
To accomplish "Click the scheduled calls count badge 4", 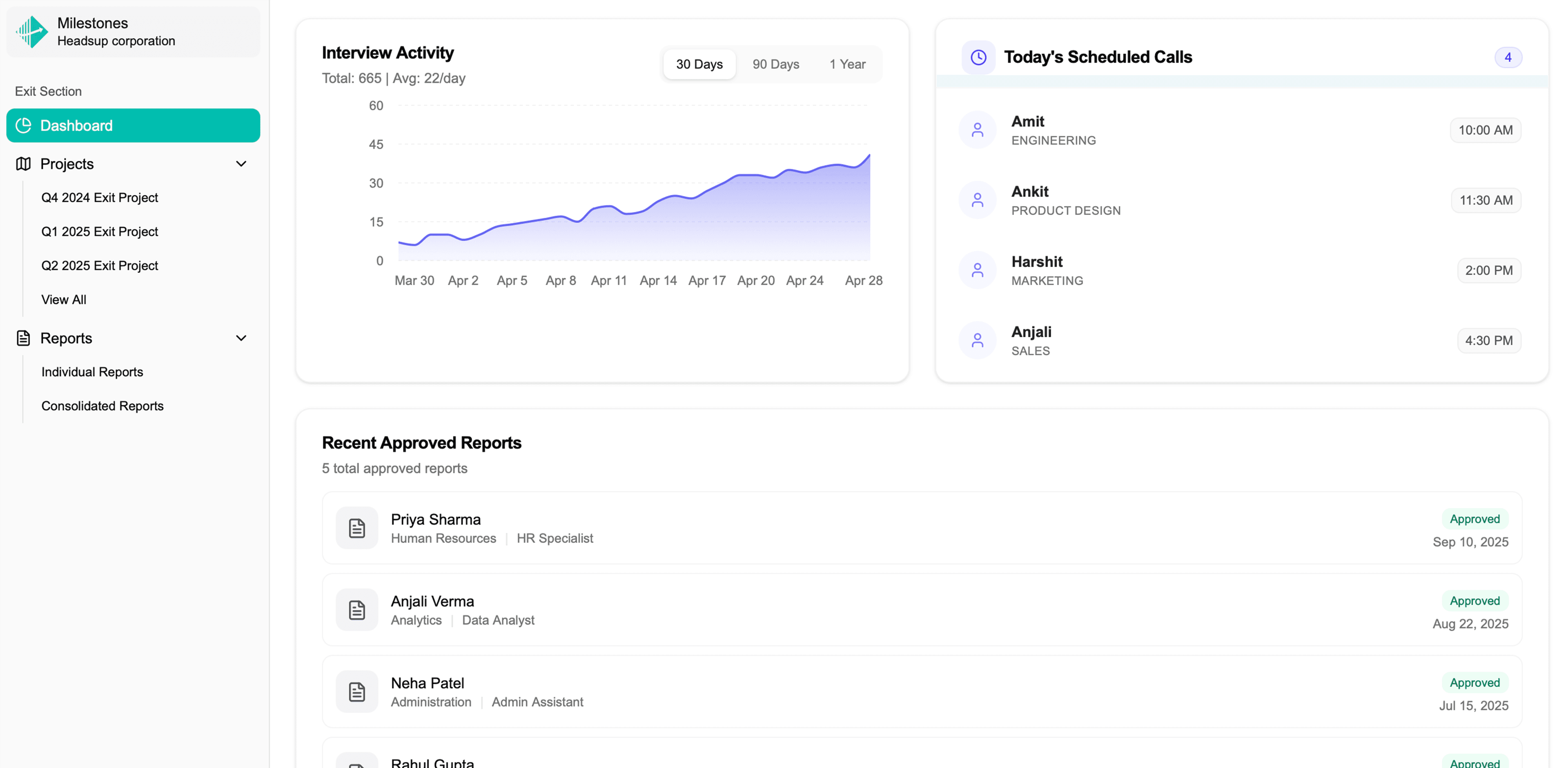I will [1508, 57].
